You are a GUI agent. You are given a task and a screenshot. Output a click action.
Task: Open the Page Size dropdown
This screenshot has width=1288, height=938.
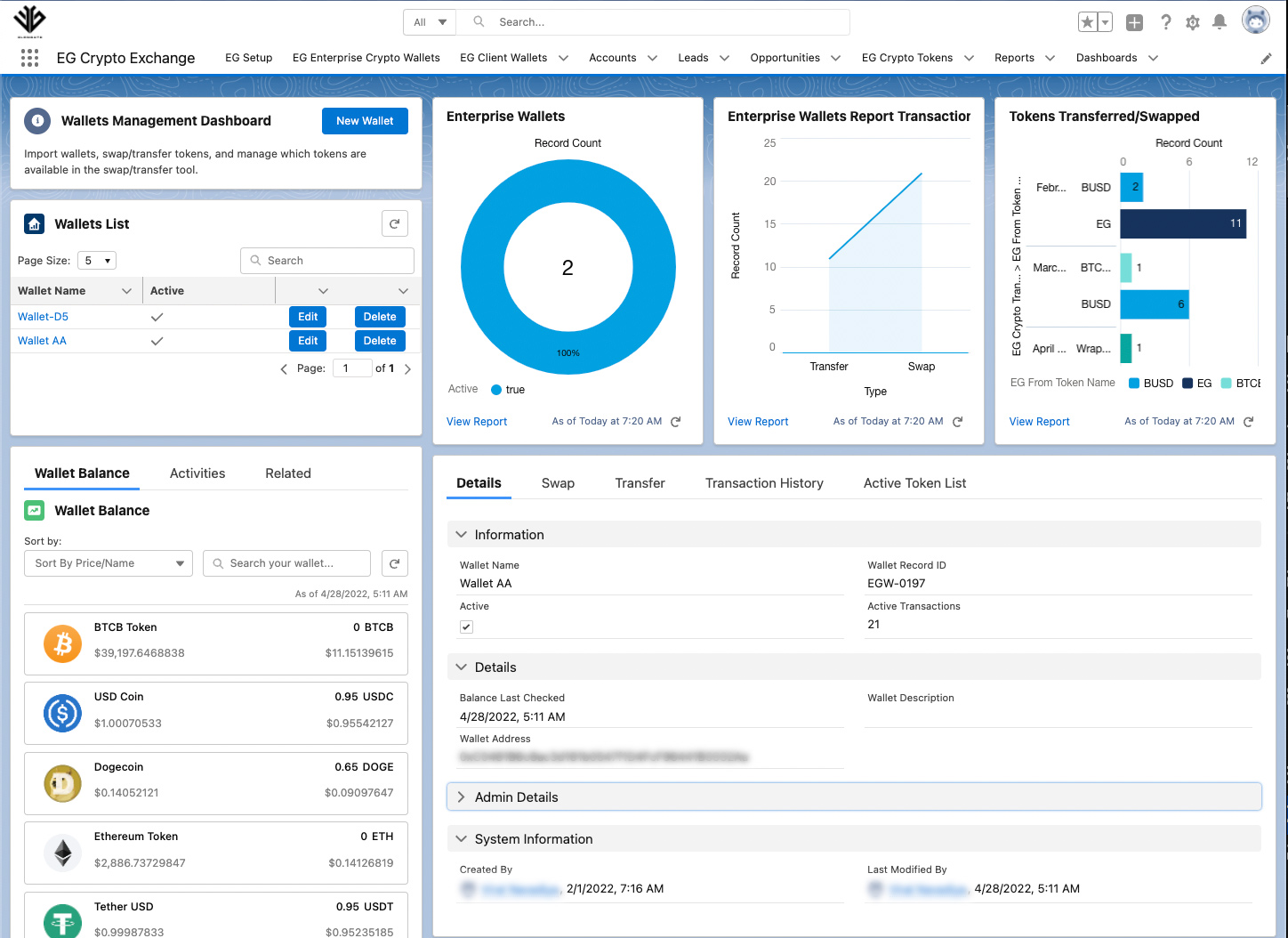97,261
